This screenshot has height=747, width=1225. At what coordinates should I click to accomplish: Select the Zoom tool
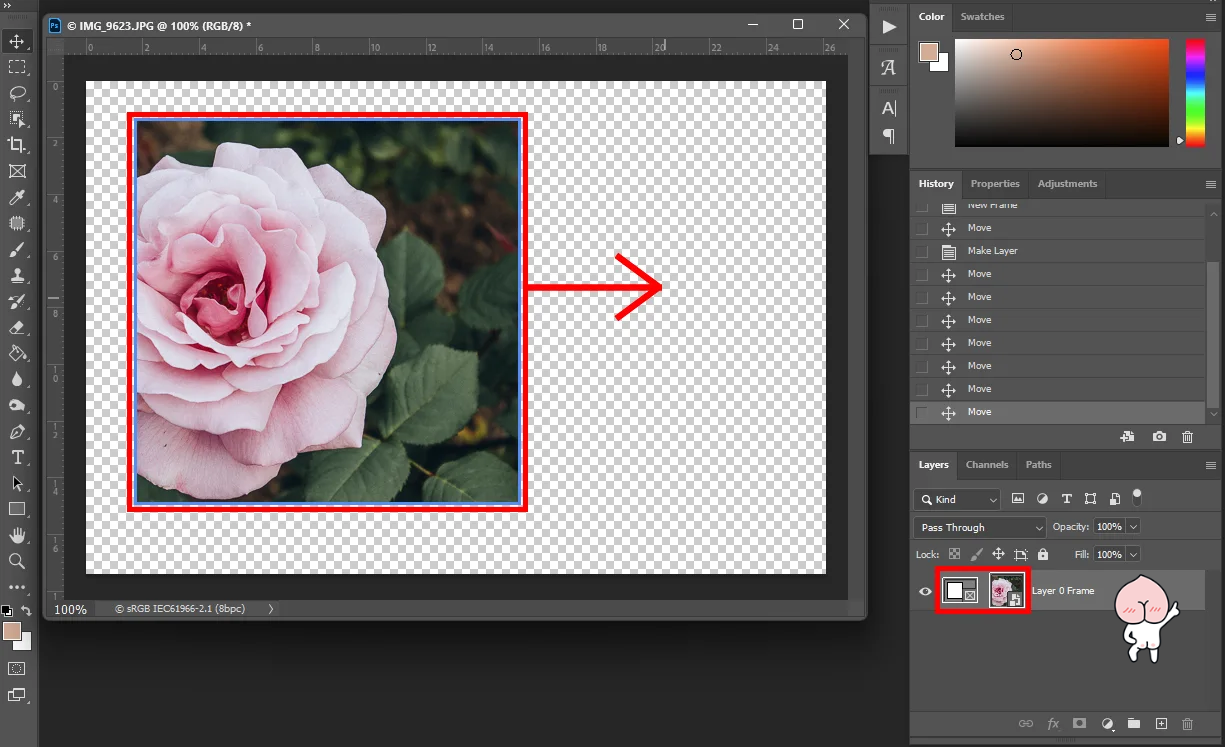(x=17, y=561)
